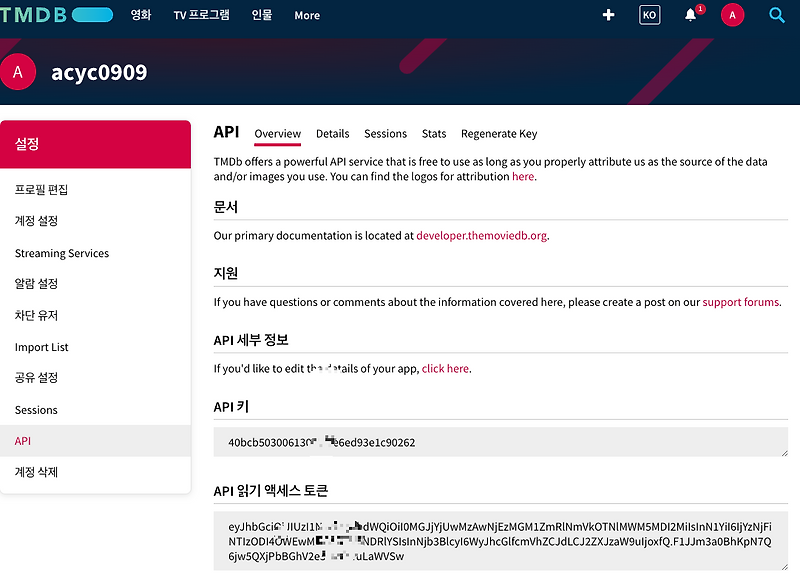Open 차단 유저 in the sidebar
Viewport: 800px width, 586px height.
click(x=36, y=315)
